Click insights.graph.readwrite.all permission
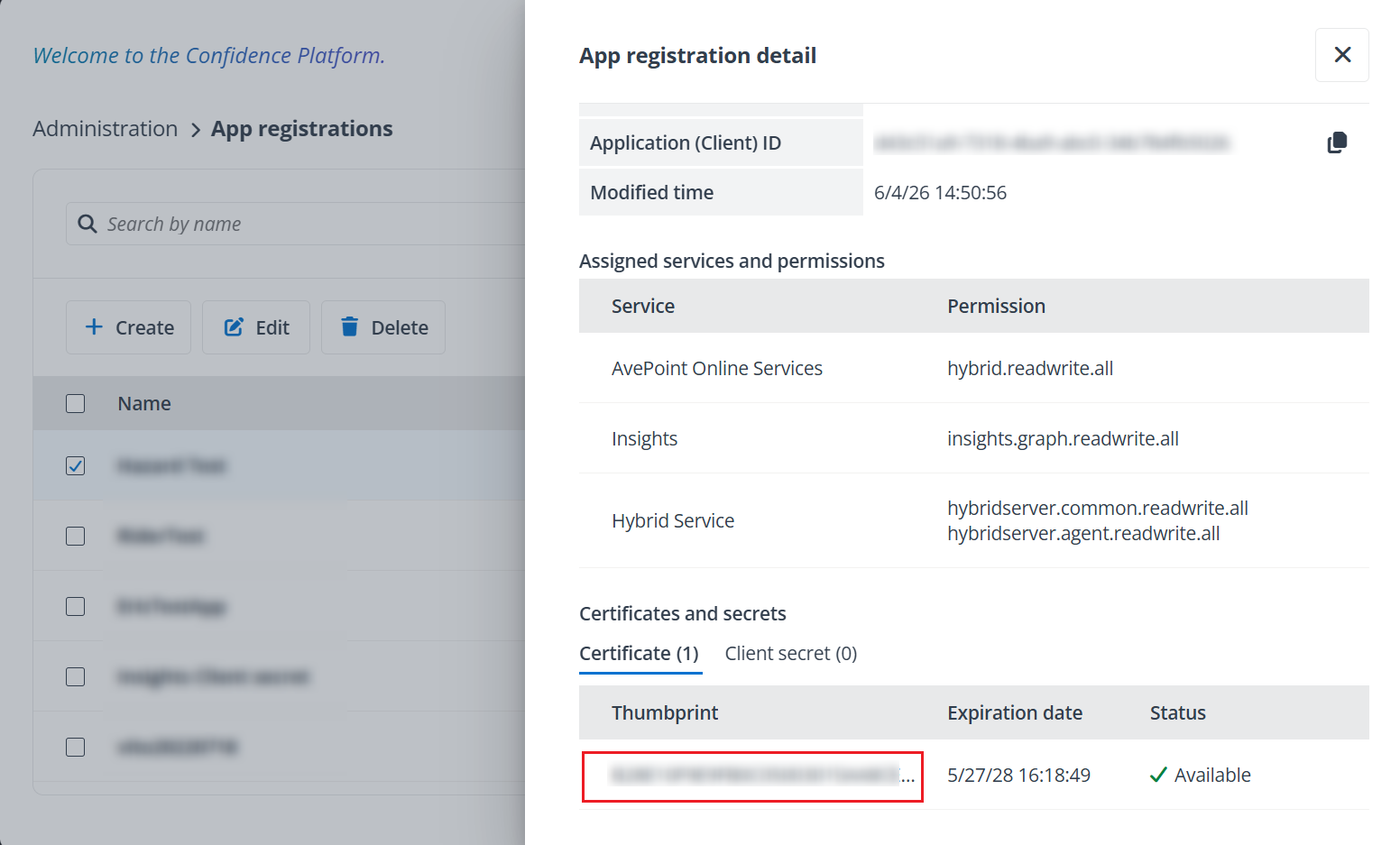Viewport: 1400px width, 845px height. coord(1063,438)
